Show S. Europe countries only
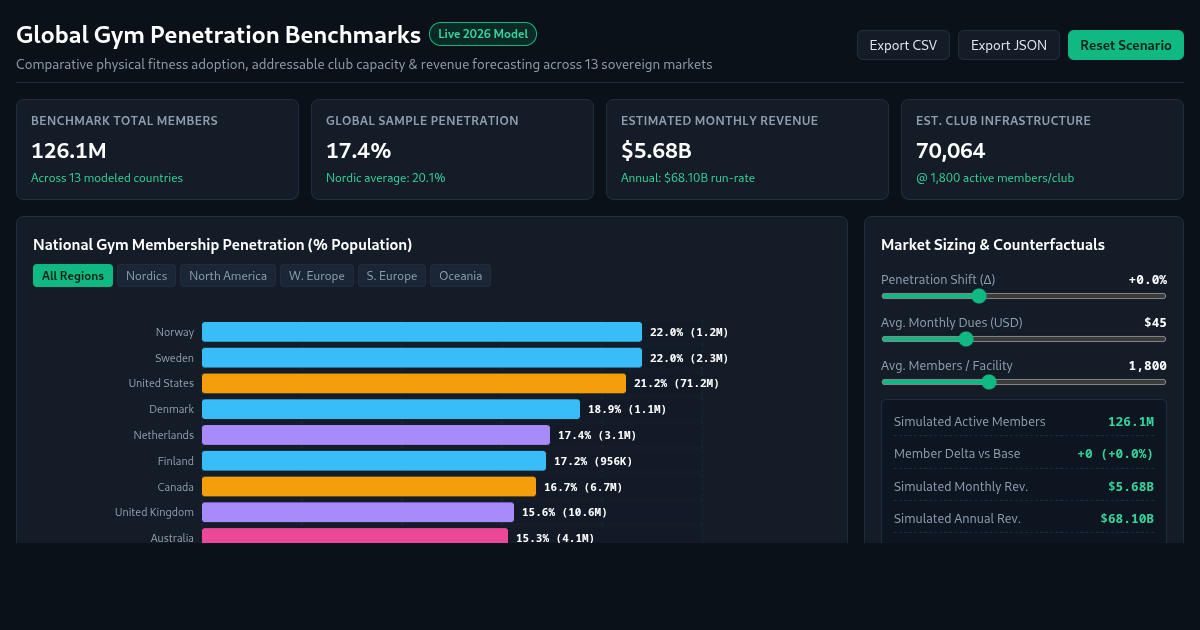 (x=392, y=276)
